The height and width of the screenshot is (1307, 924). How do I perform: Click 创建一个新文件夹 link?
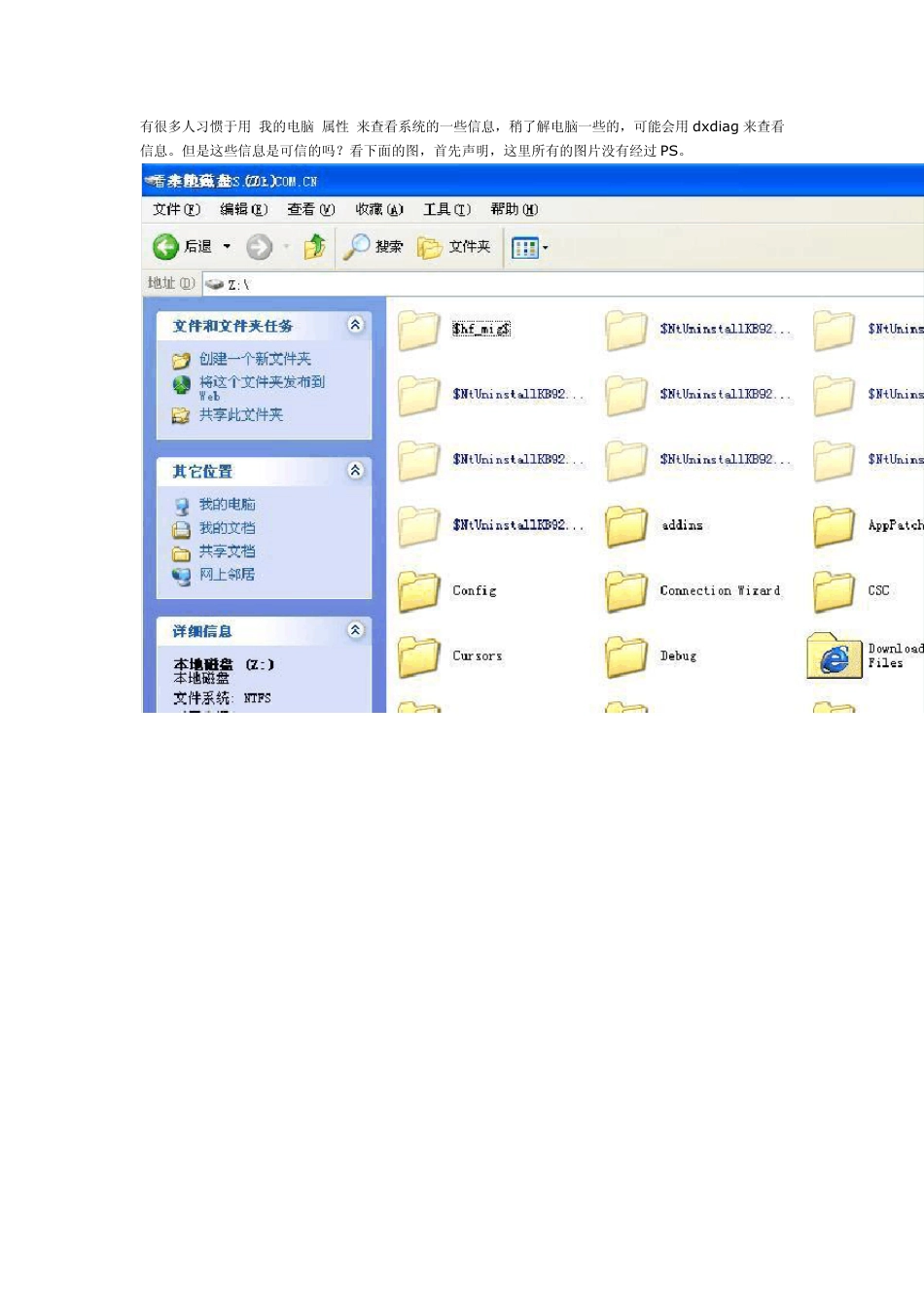coord(255,359)
